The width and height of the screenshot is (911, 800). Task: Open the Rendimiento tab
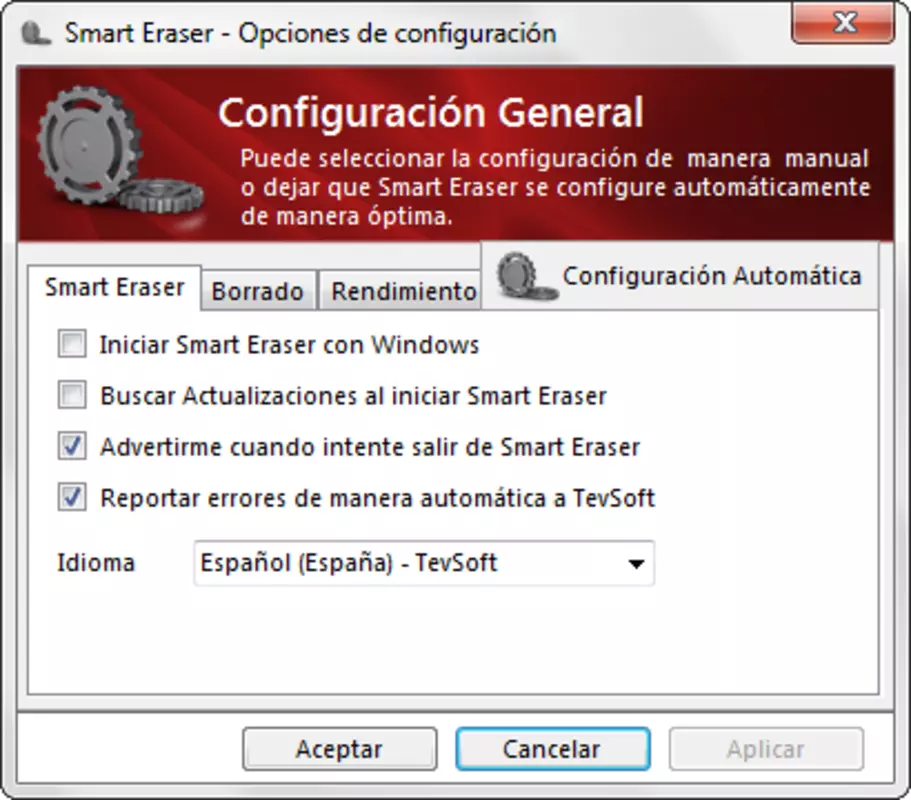tap(402, 290)
